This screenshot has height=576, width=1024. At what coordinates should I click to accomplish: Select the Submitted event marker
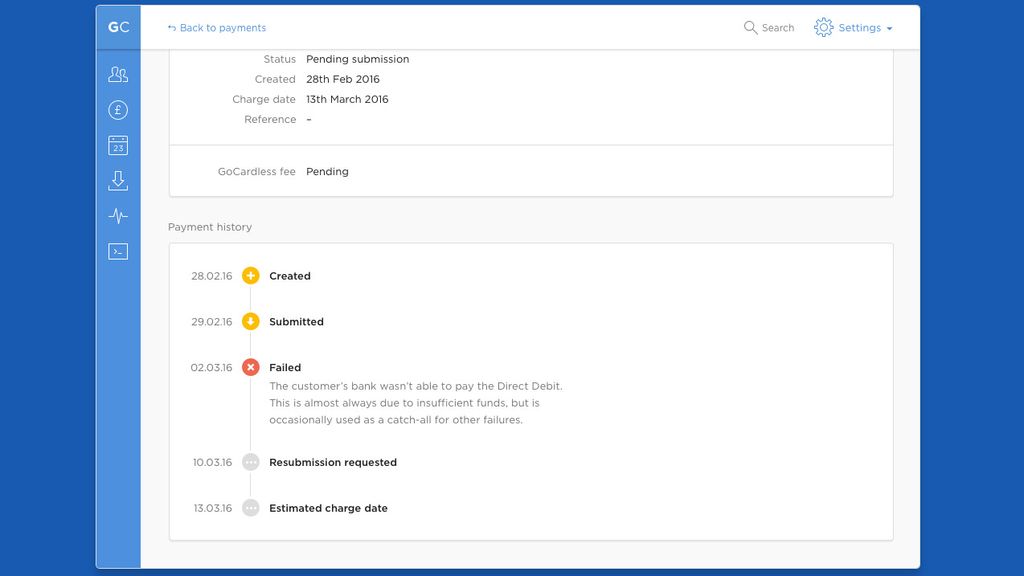pyautogui.click(x=250, y=322)
